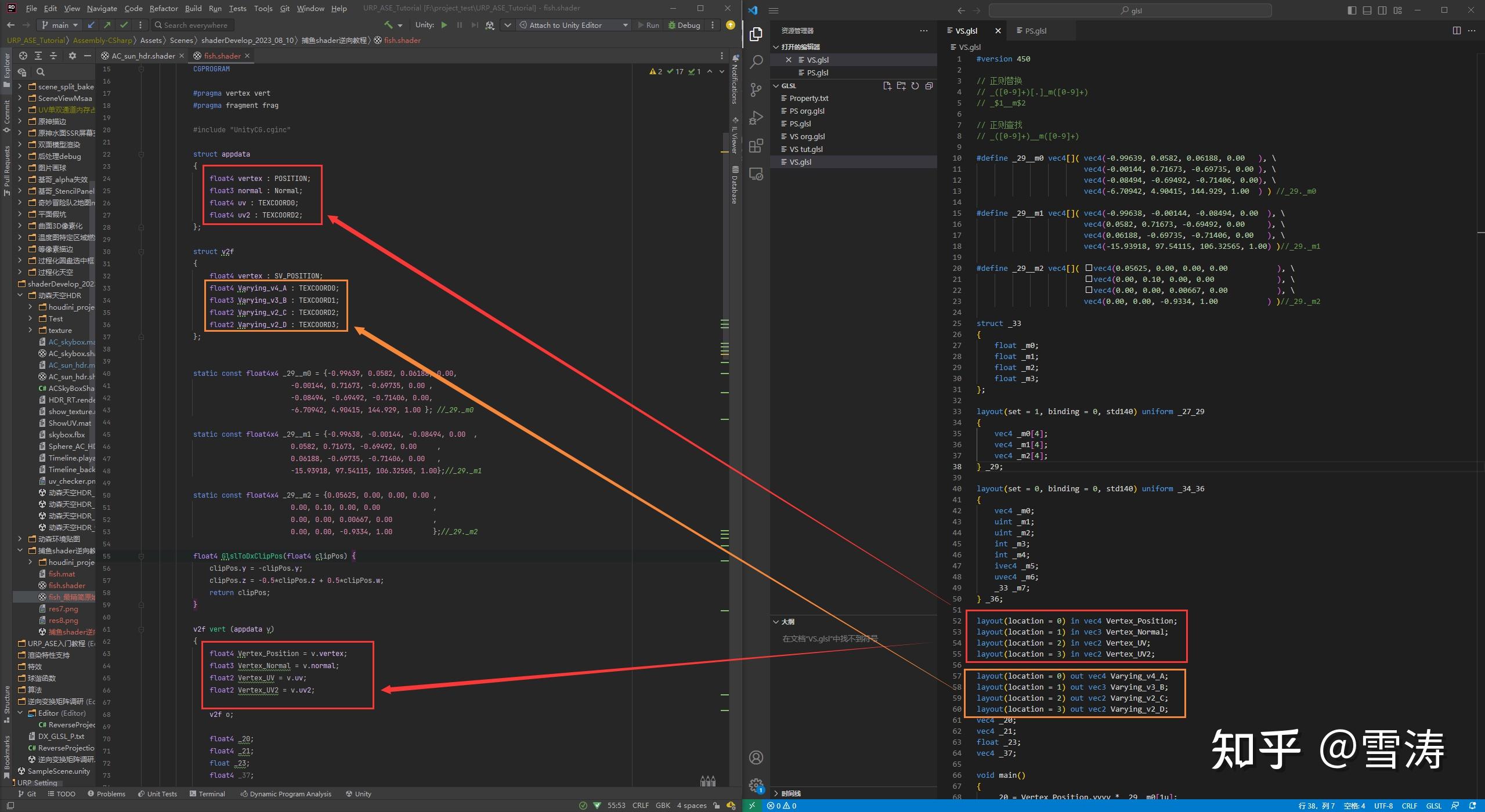Open Run and Debug view icon
The width and height of the screenshot is (1485, 812).
point(756,118)
